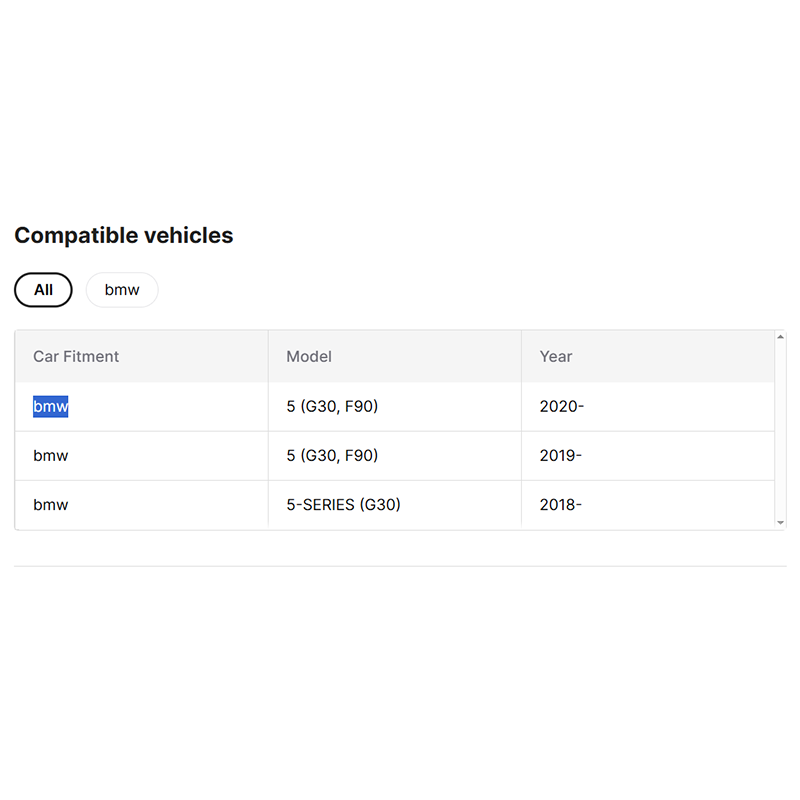Click the "Model" column header

tap(309, 356)
